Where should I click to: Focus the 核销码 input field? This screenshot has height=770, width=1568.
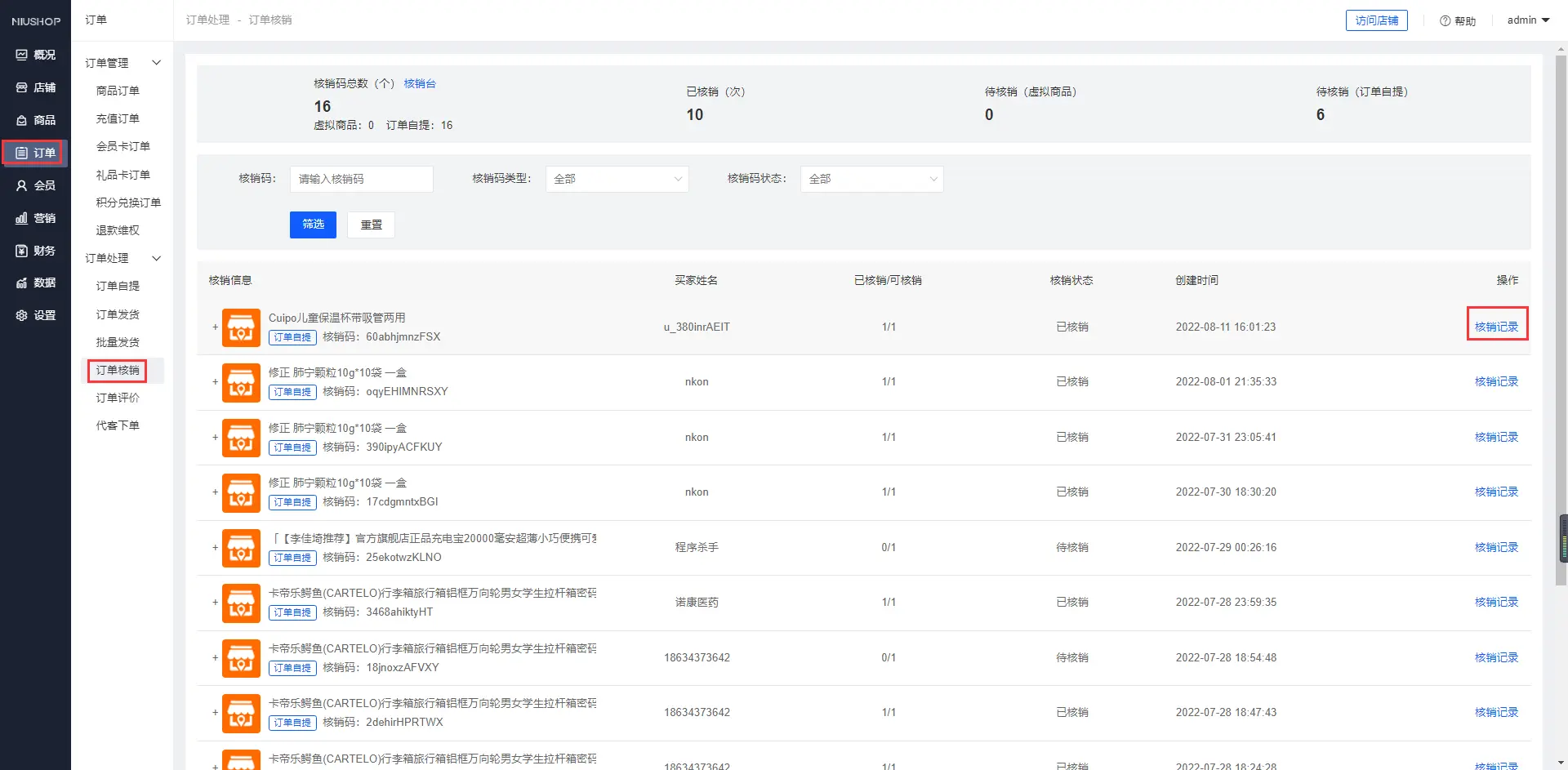361,179
